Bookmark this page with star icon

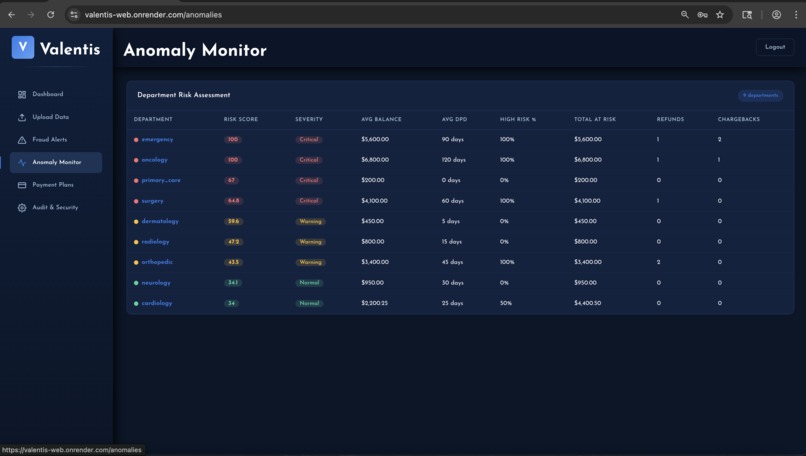(x=720, y=14)
